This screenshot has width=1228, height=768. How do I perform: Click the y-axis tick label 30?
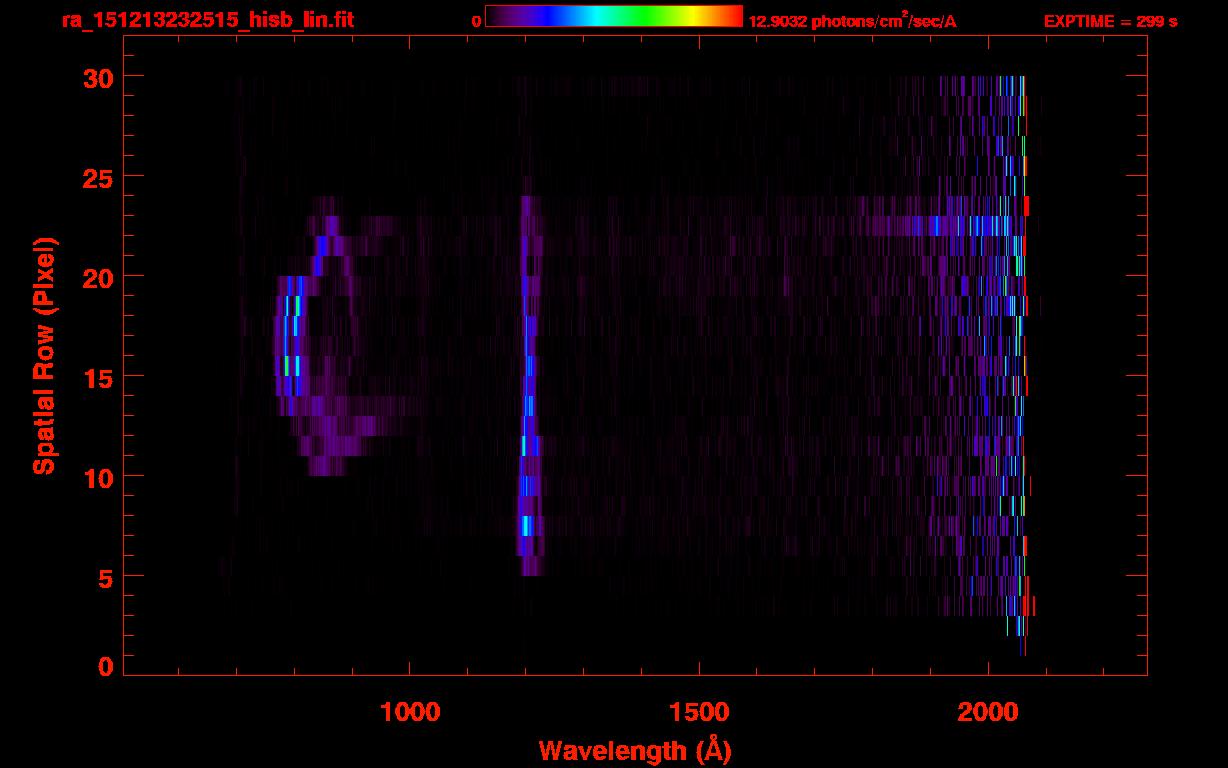(98, 77)
